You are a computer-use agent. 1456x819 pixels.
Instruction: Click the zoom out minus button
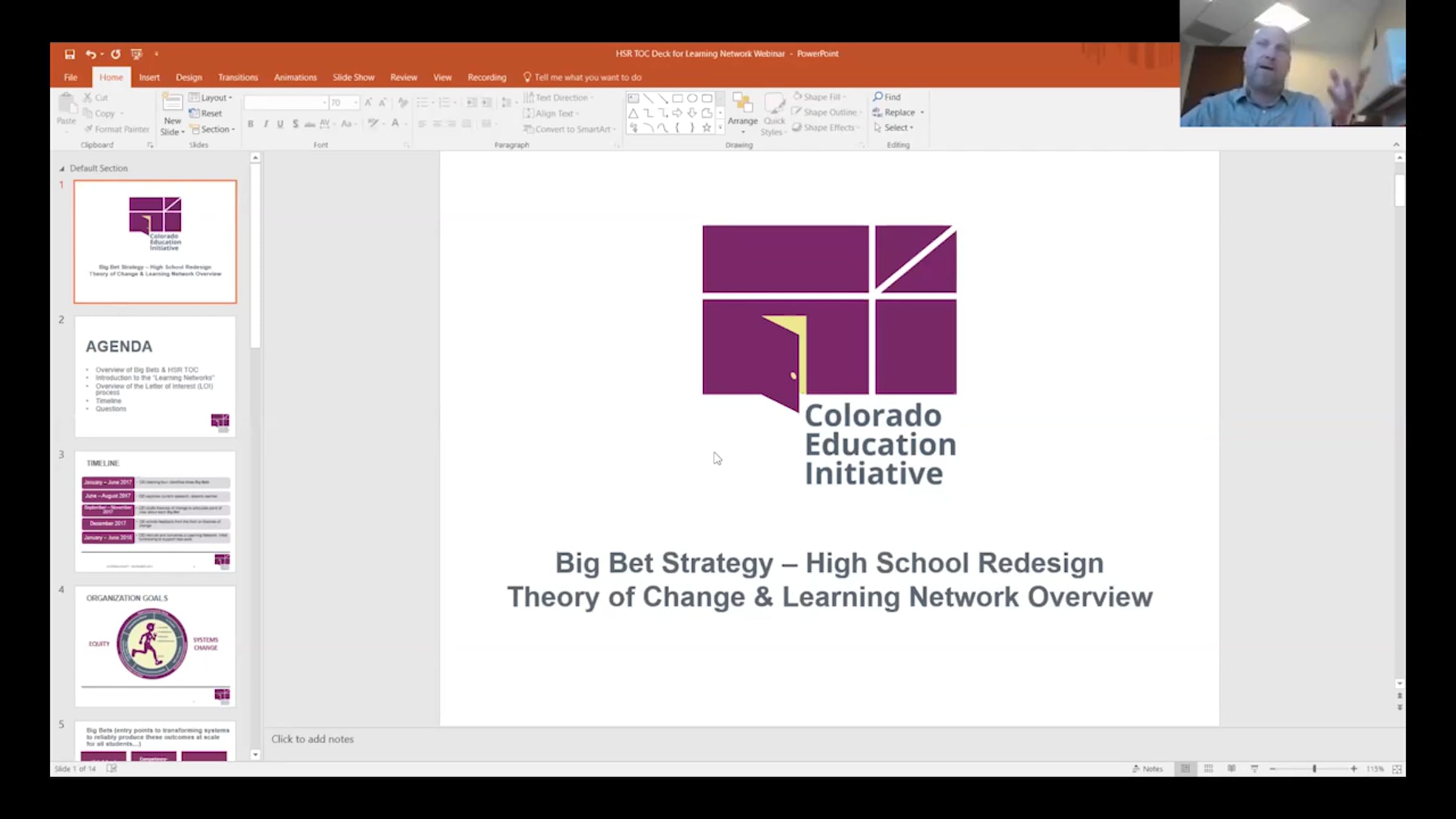coord(1273,769)
